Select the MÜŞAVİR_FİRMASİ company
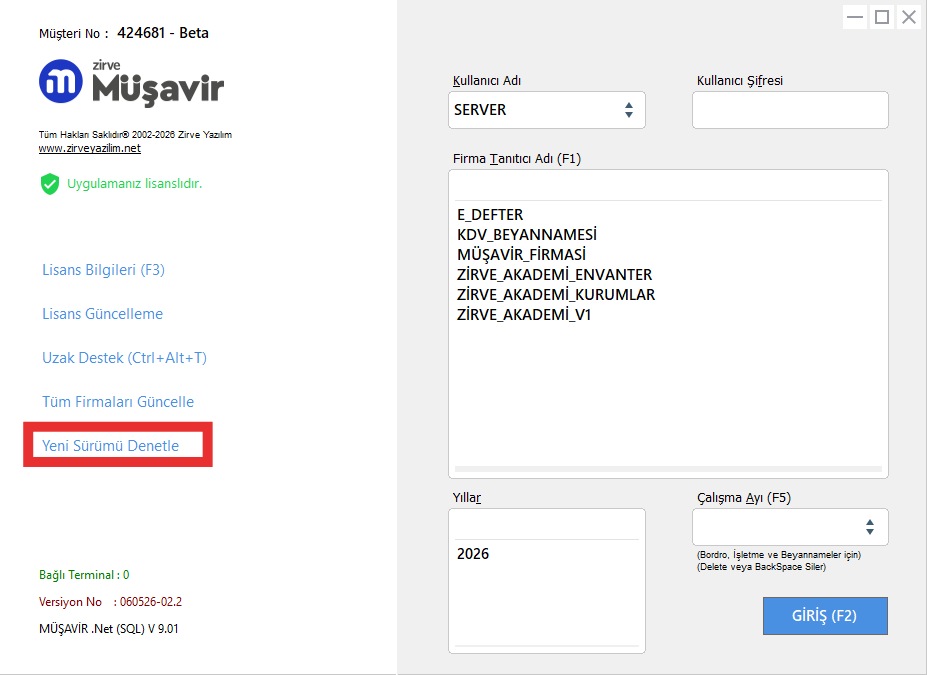 pos(521,255)
